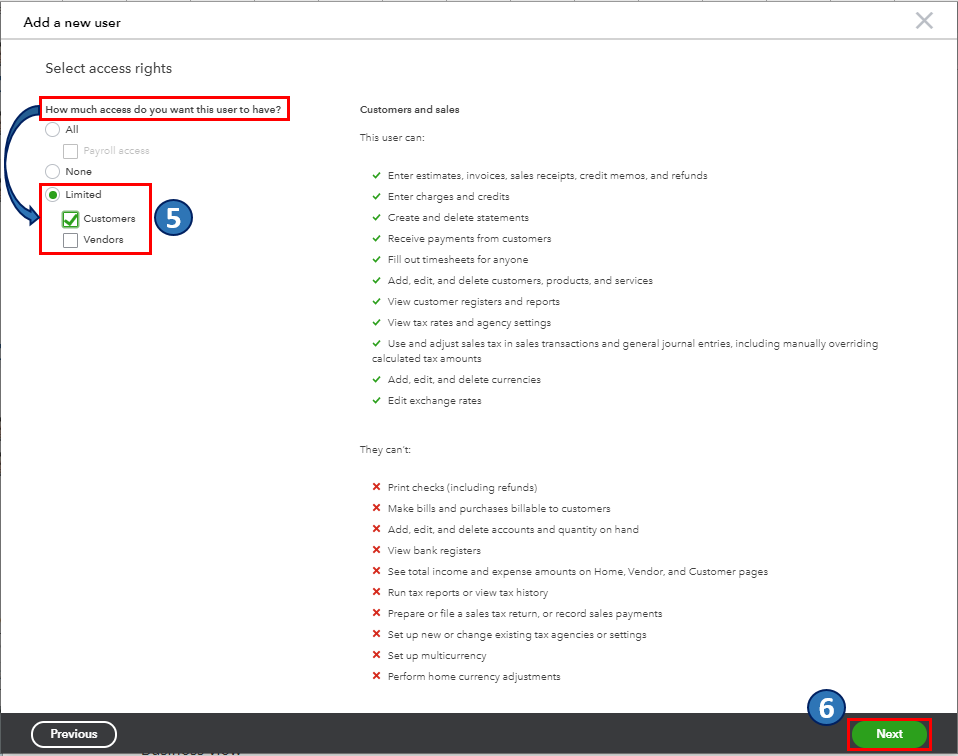Tick the Payroll access checkbox
The height and width of the screenshot is (756, 958).
[x=70, y=151]
